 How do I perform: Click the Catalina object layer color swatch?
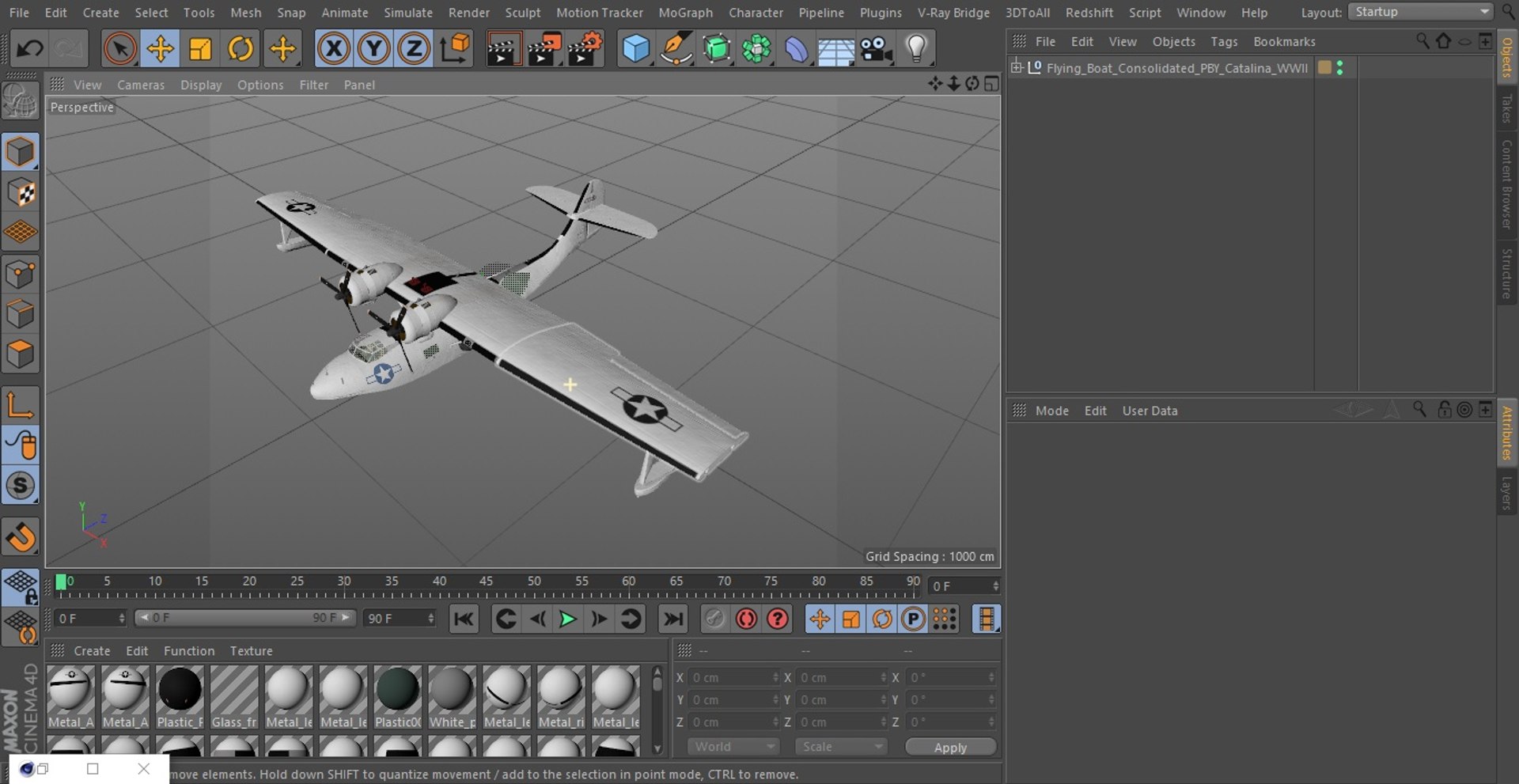click(x=1324, y=68)
